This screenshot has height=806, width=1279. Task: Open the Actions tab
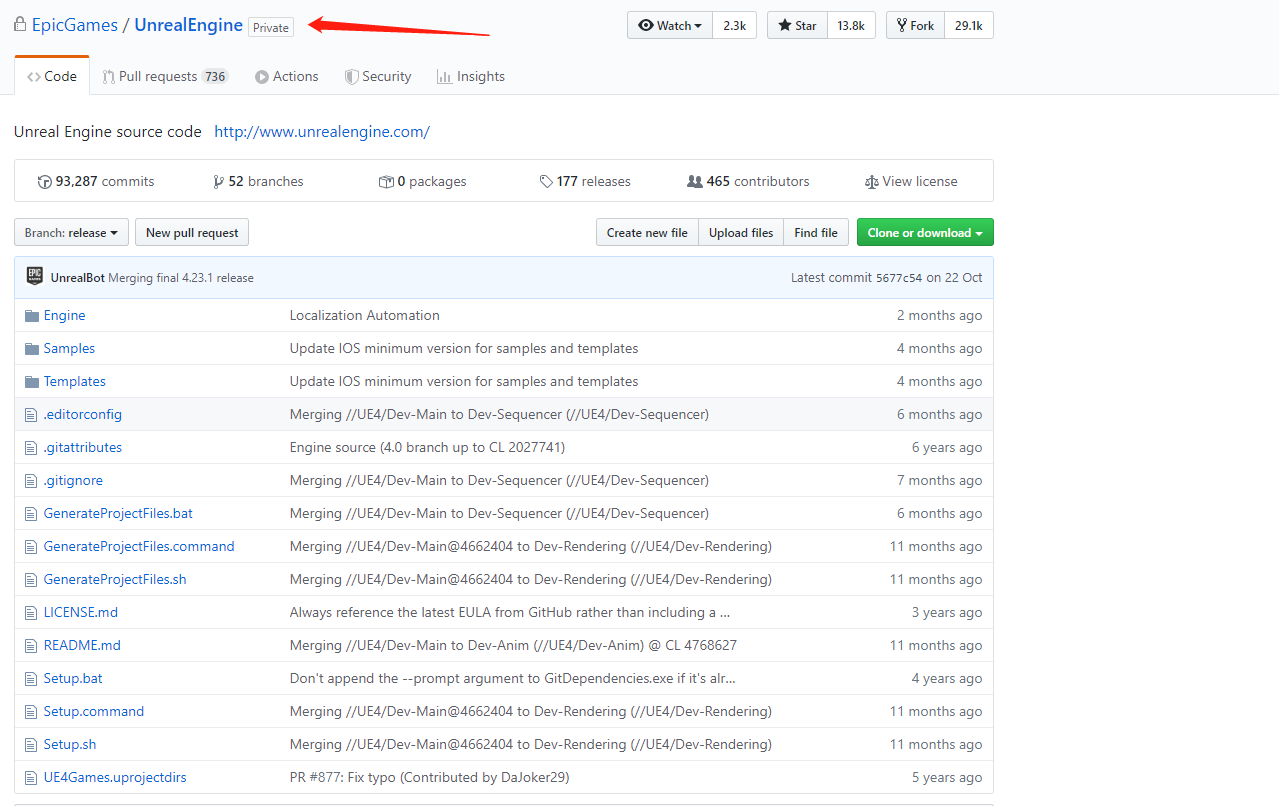pos(287,76)
